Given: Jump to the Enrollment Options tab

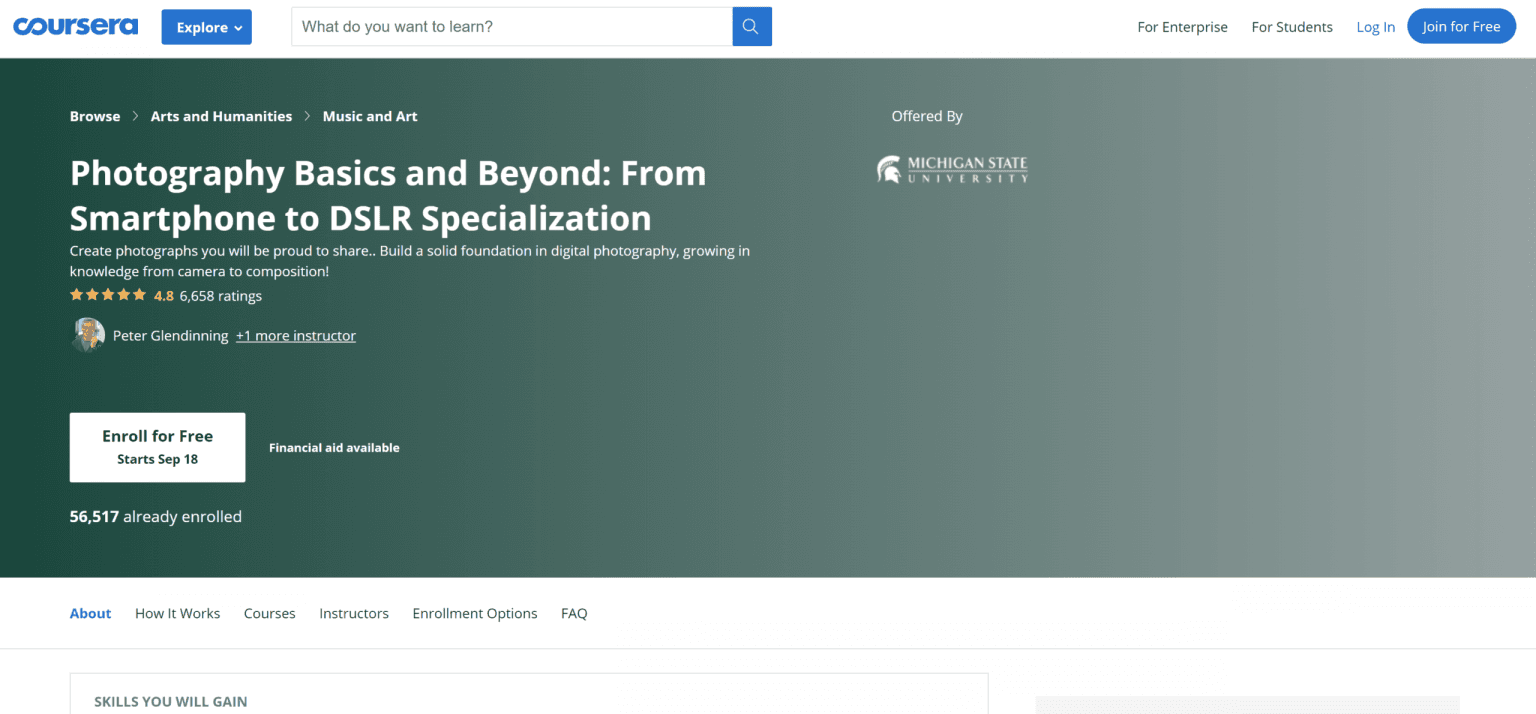Looking at the screenshot, I should click(x=475, y=613).
